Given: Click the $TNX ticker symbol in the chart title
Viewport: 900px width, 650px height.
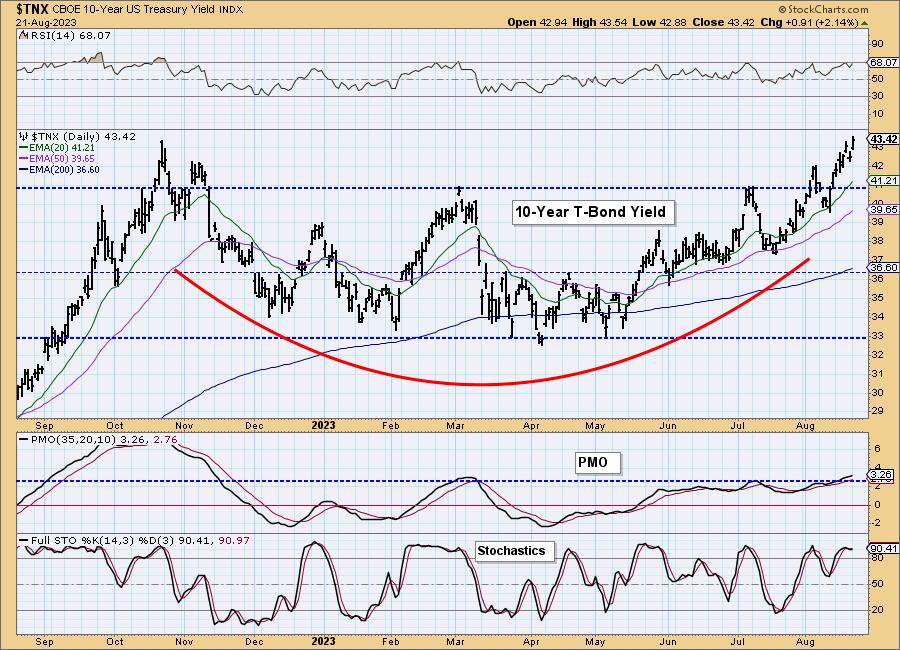Looking at the screenshot, I should [x=33, y=9].
